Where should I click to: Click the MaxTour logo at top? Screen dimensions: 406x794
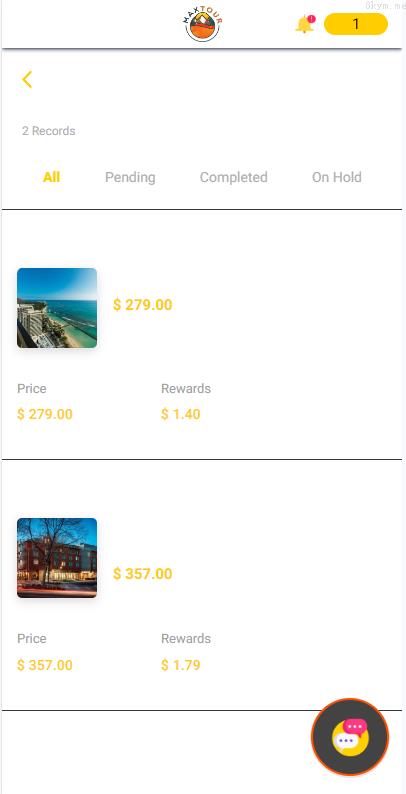coord(202,25)
